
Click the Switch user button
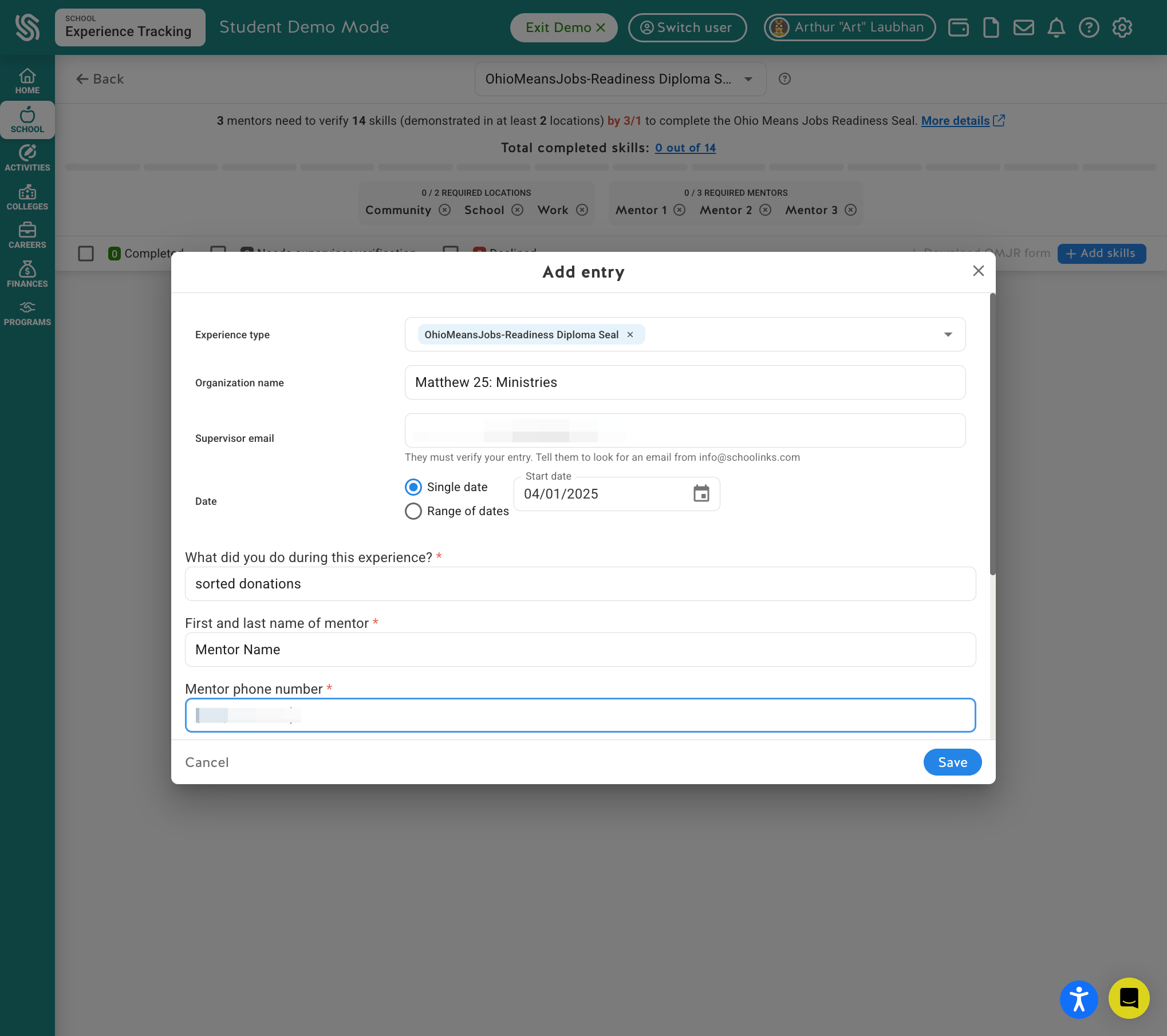tap(687, 27)
